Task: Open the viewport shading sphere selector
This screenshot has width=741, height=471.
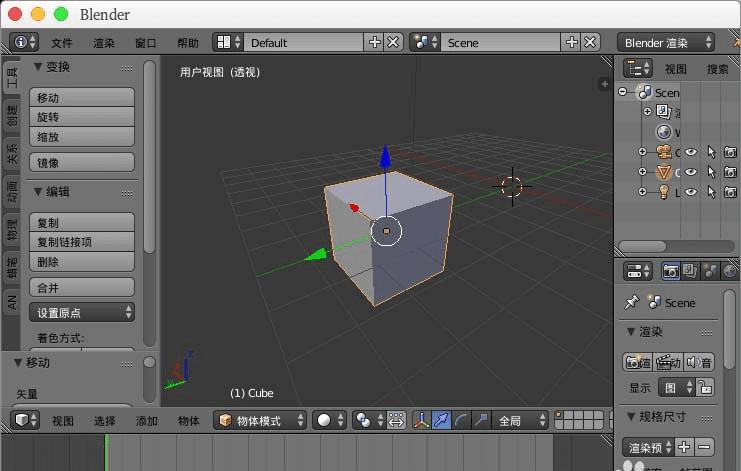Action: (x=329, y=420)
